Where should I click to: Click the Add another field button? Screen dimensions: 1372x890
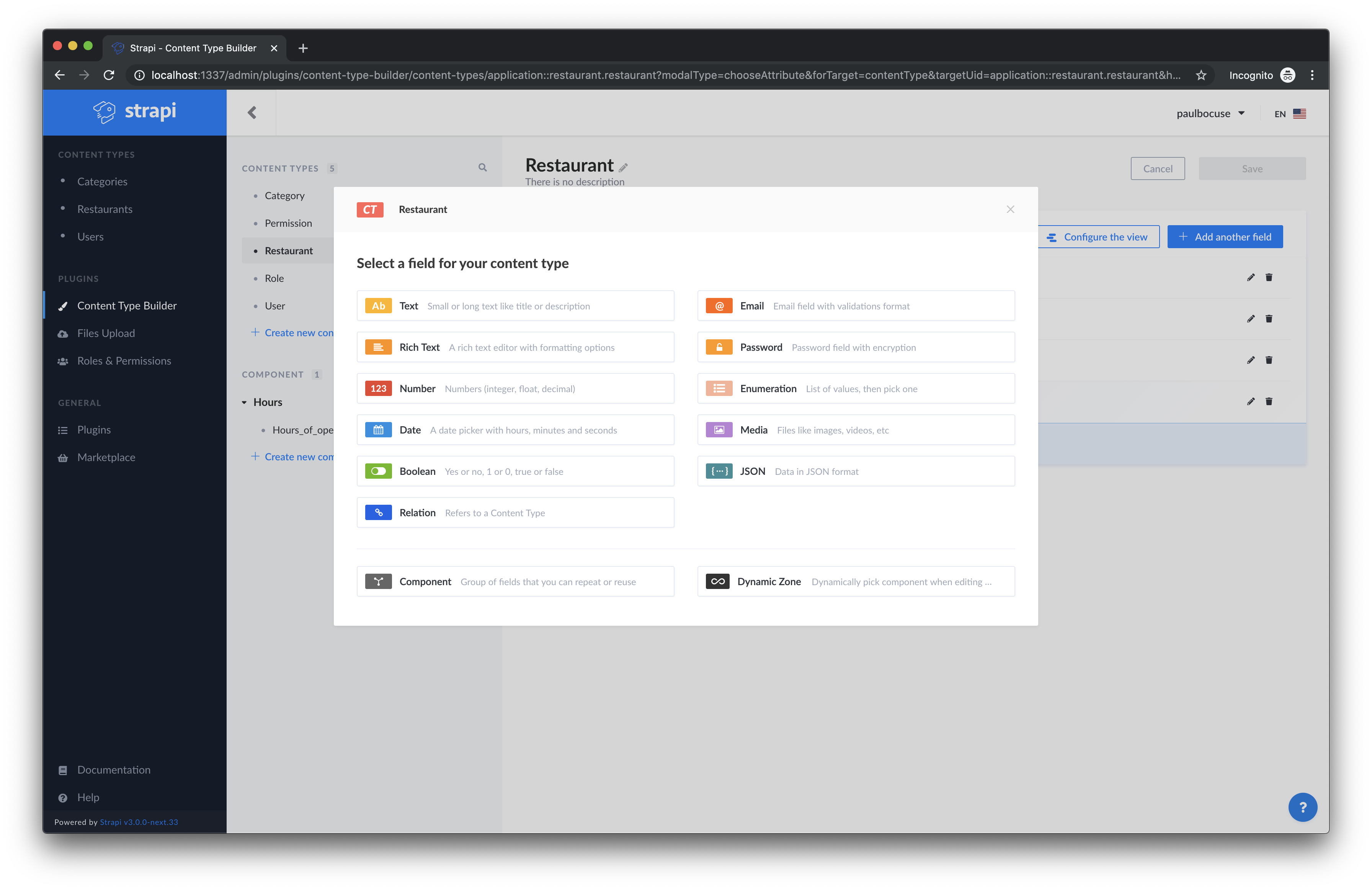pos(1225,237)
